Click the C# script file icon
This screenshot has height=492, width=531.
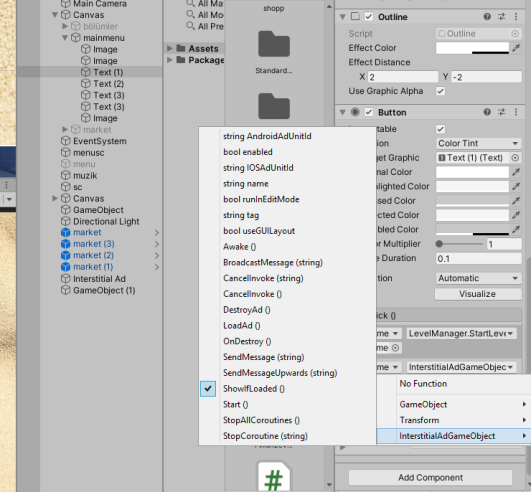coord(274,476)
